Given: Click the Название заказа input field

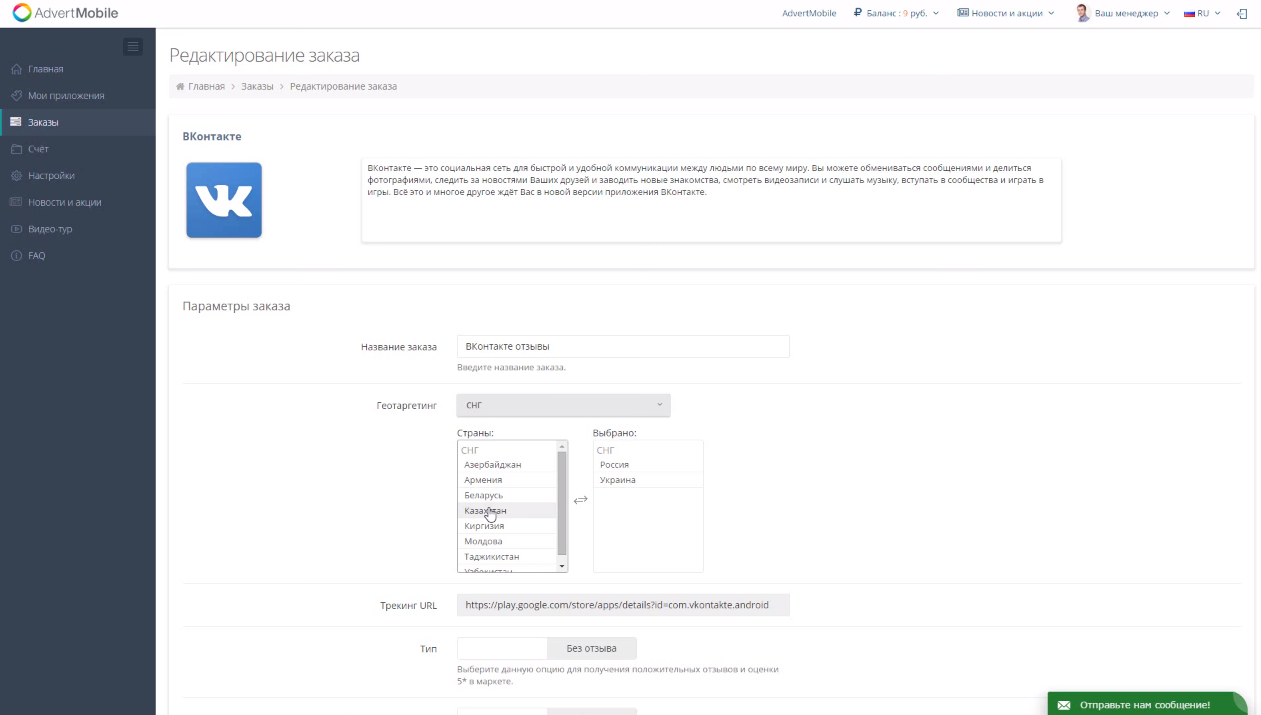Looking at the screenshot, I should 623,347.
